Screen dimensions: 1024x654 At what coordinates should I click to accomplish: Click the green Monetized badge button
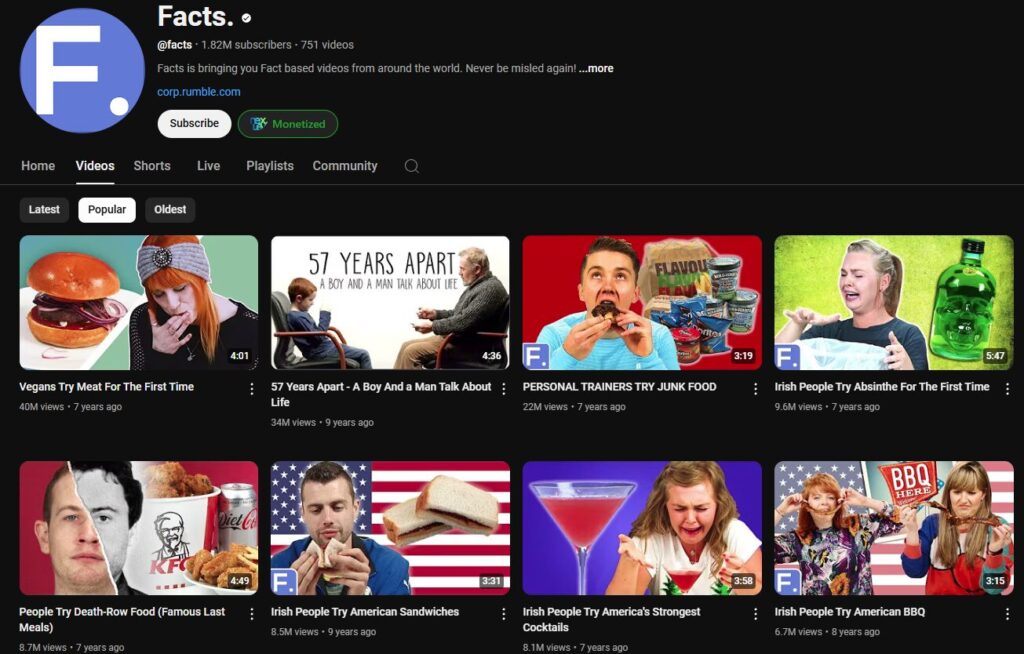pos(288,123)
